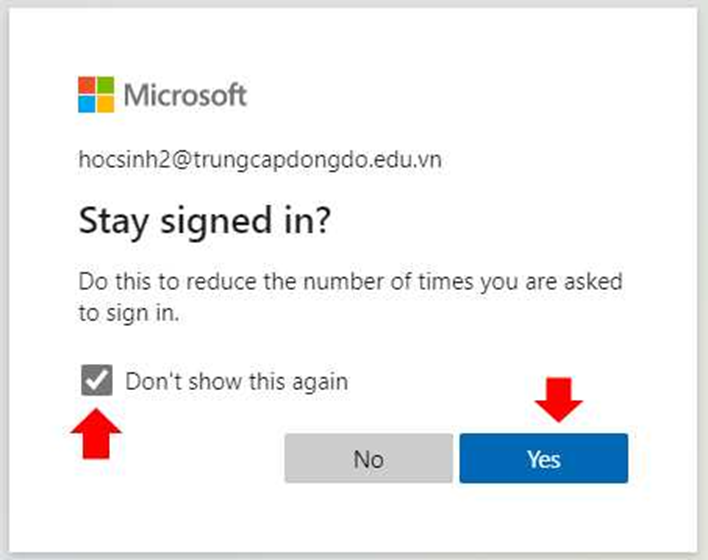Image resolution: width=708 pixels, height=560 pixels.
Task: Select the yellow square of Microsoft logo
Action: click(x=106, y=104)
